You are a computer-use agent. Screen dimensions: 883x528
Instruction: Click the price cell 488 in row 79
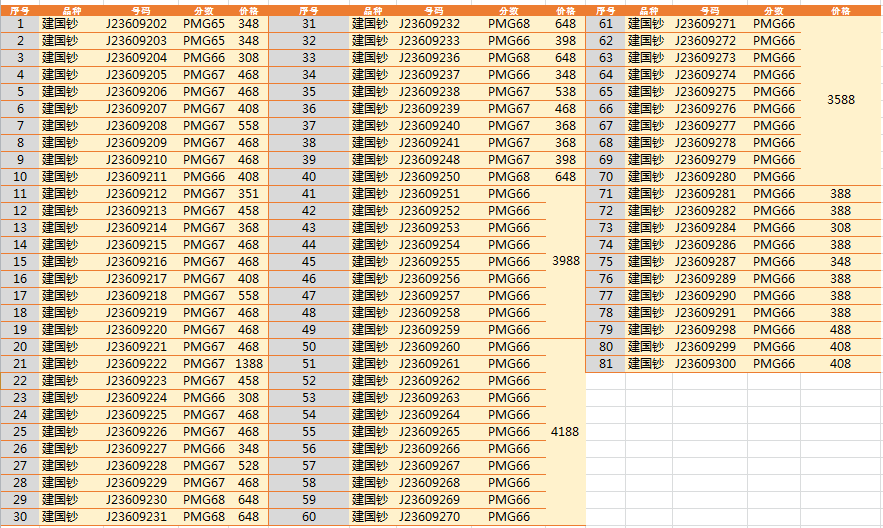pos(841,330)
